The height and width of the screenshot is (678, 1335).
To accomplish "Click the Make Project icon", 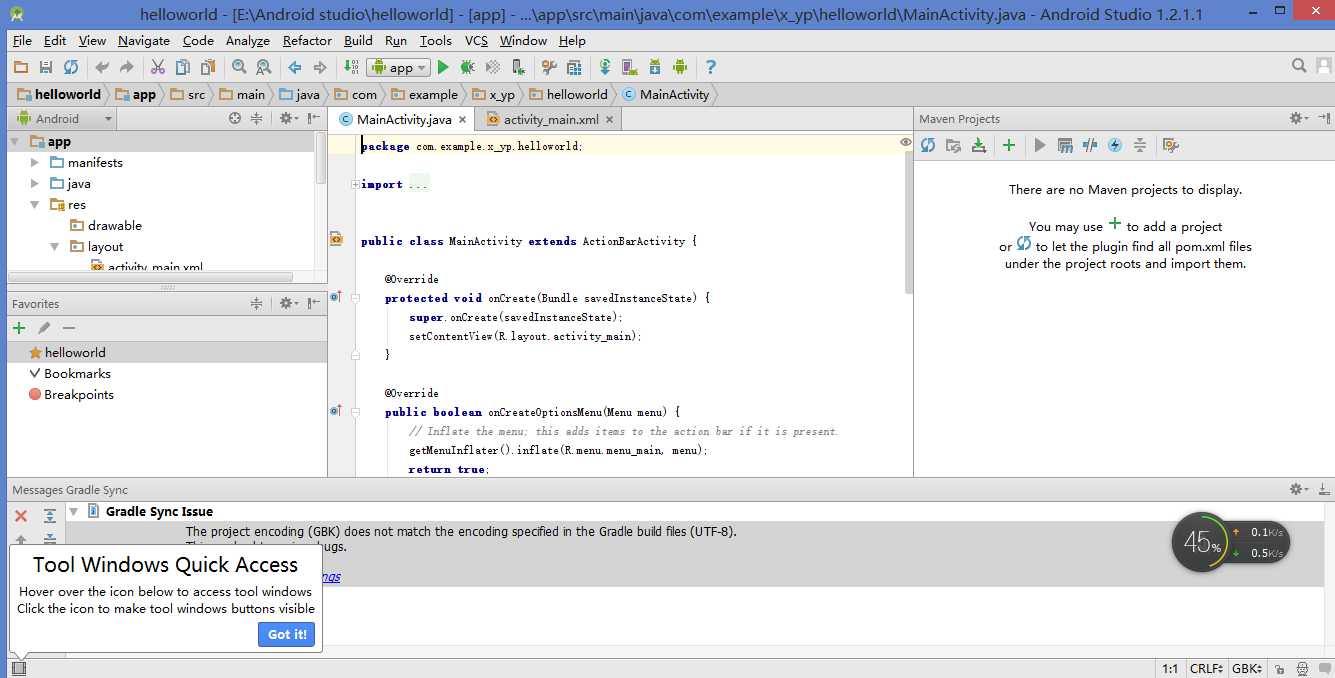I will click(351, 67).
